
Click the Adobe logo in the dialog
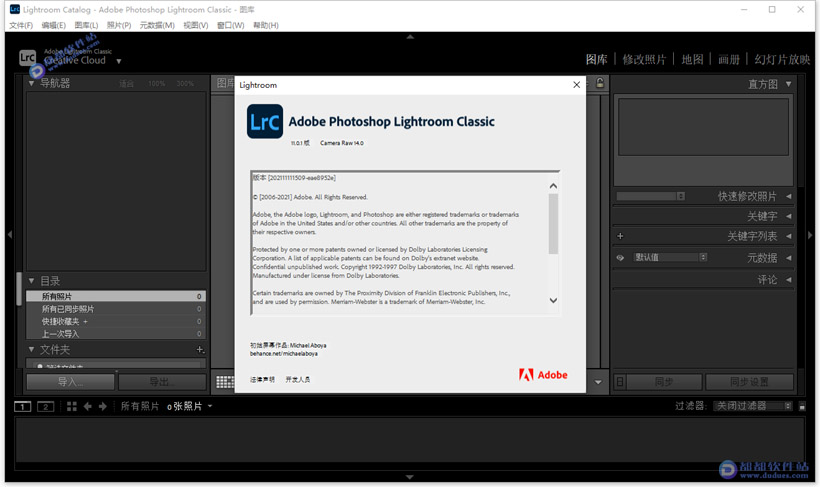pyautogui.click(x=543, y=375)
